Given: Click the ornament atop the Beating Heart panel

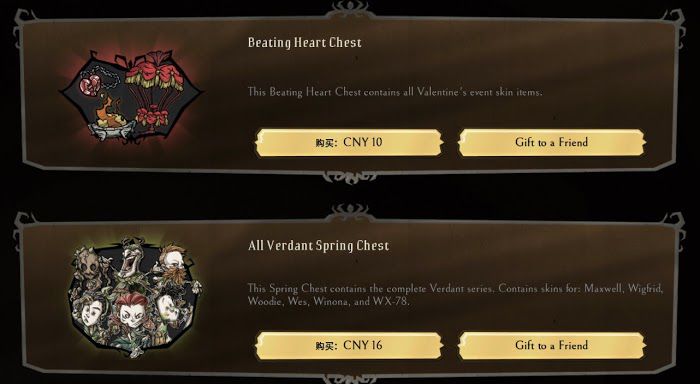Looking at the screenshot, I should (x=350, y=9).
